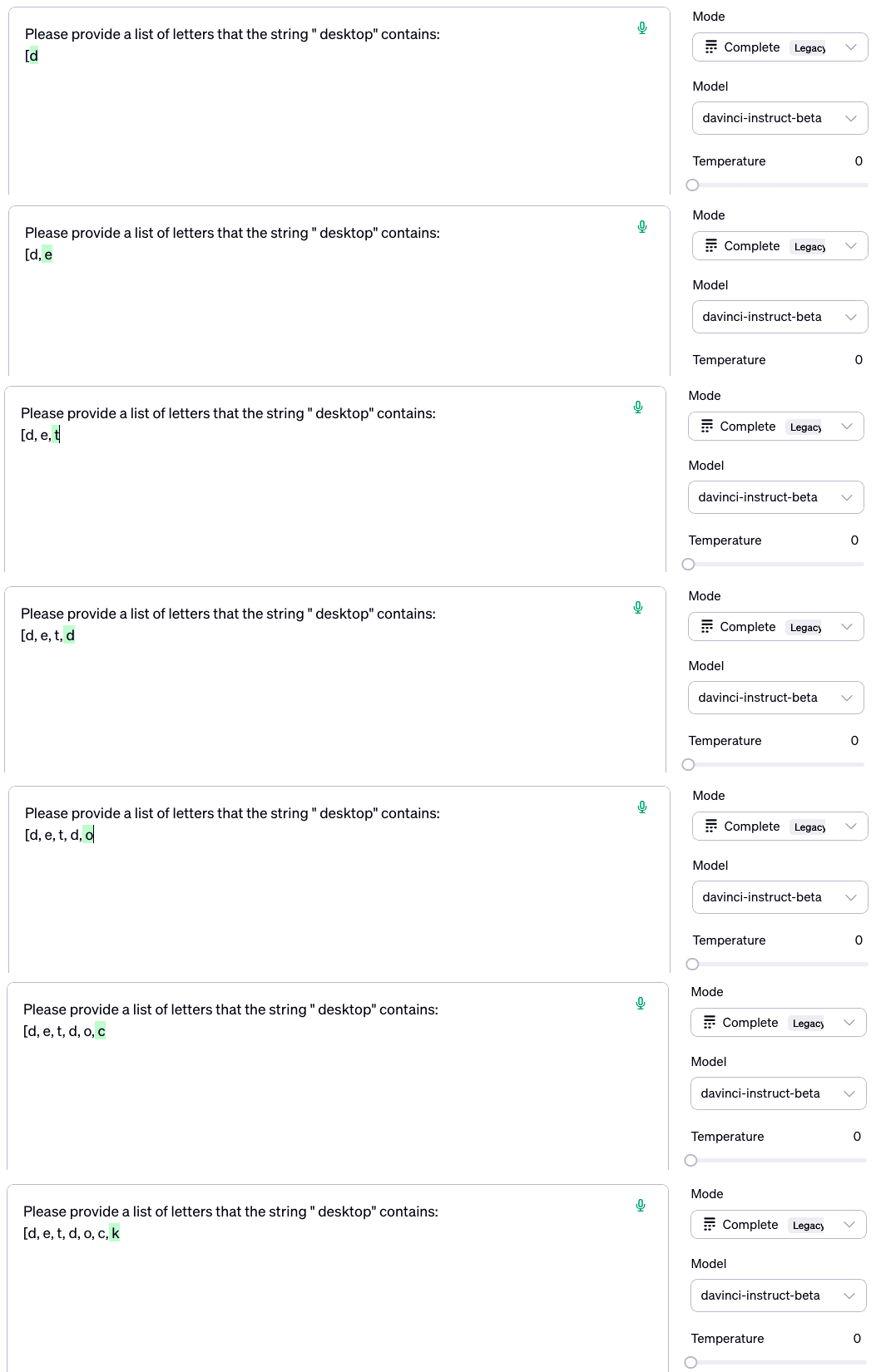This screenshot has height=1372, width=876.
Task: Click the microphone in the "[d, e, t, d, o" panel
Action: [x=642, y=807]
